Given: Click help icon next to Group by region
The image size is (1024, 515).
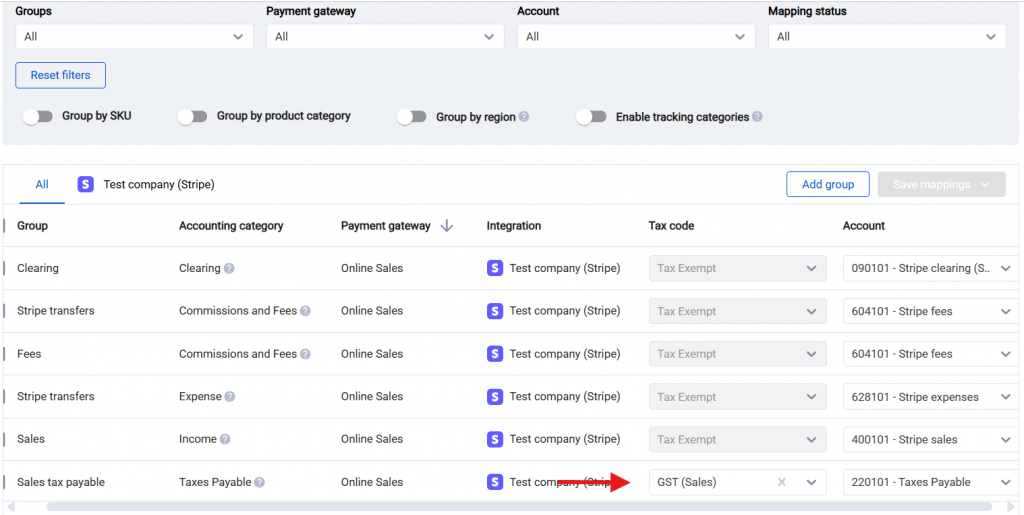Looking at the screenshot, I should [x=524, y=117].
